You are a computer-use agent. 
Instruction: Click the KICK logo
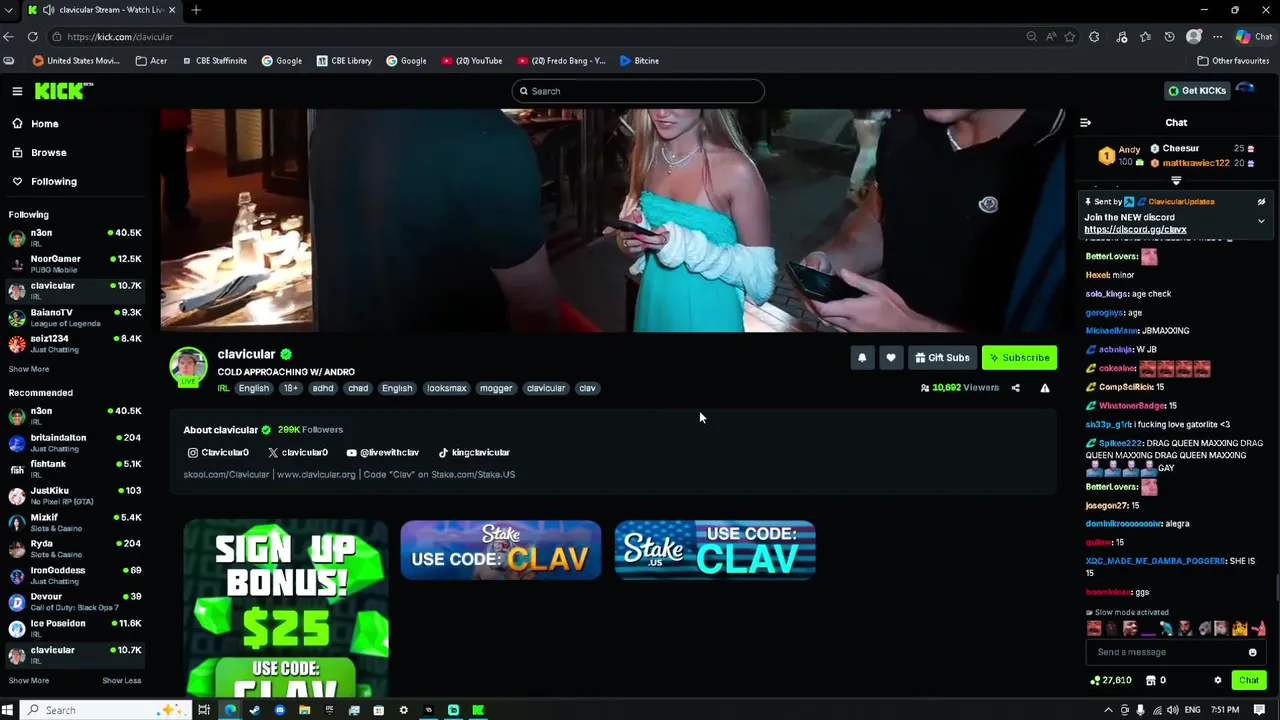pos(64,91)
